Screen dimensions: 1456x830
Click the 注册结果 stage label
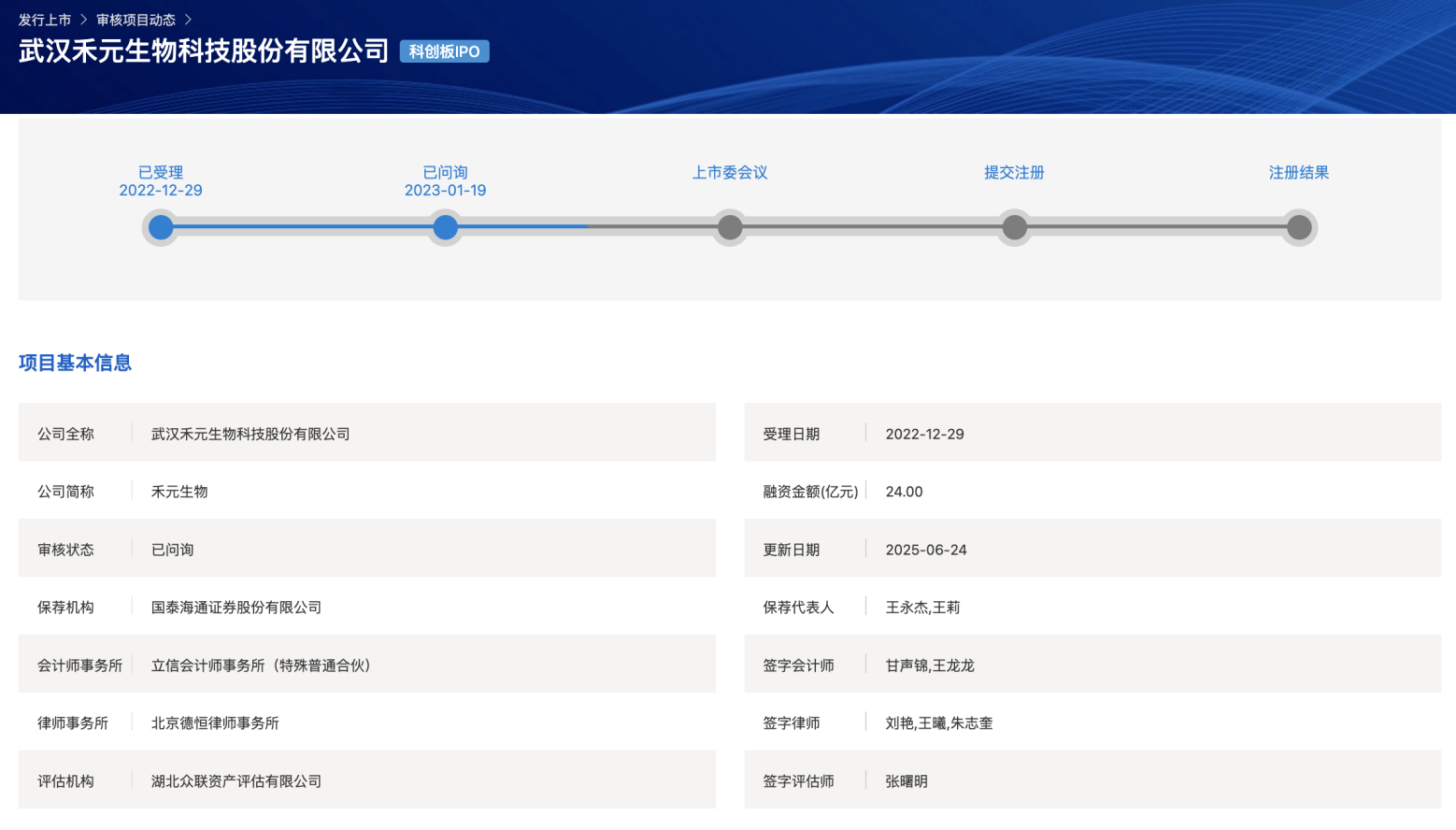[x=1298, y=172]
